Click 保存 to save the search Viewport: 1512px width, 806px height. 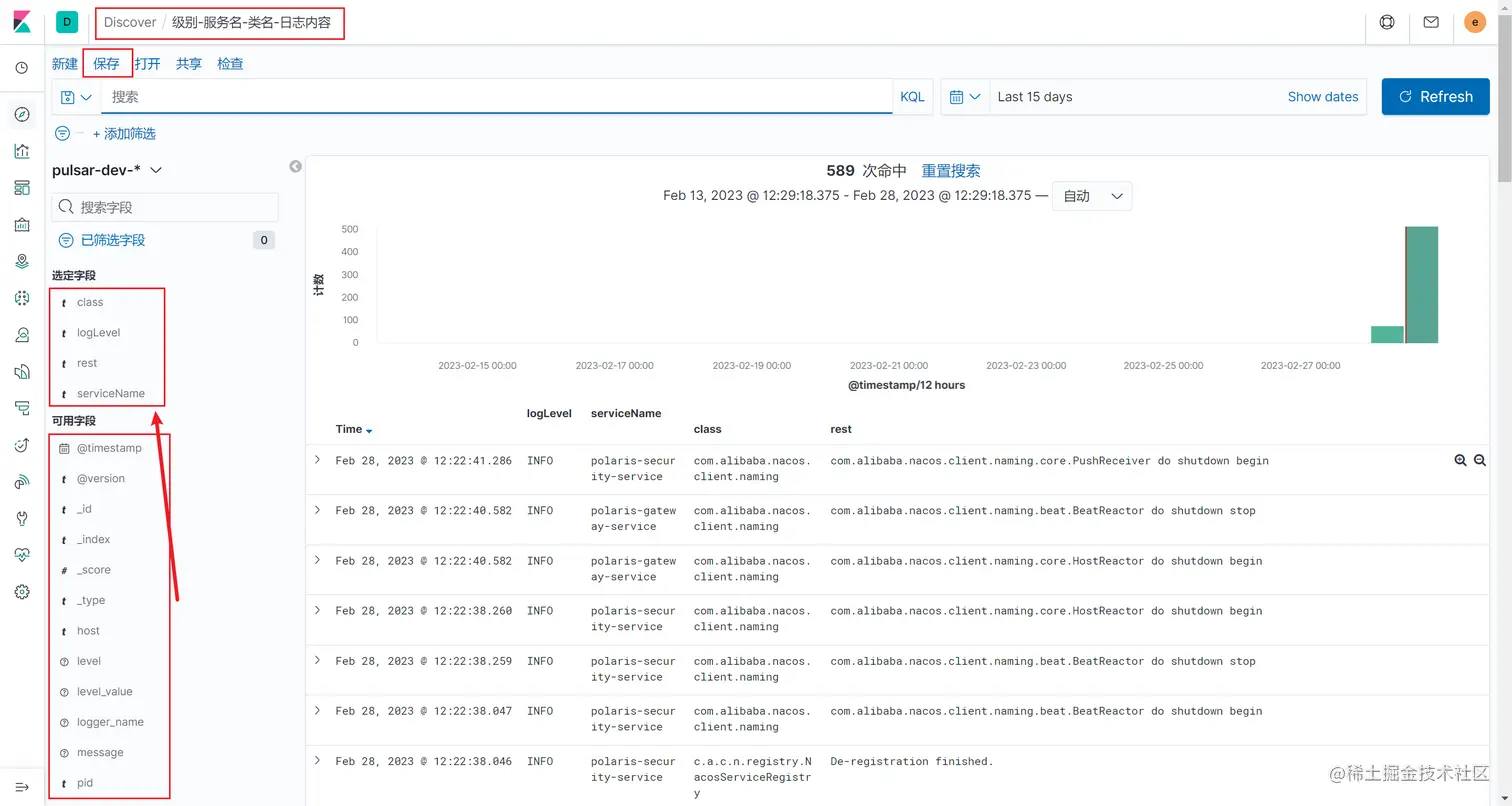tap(106, 63)
